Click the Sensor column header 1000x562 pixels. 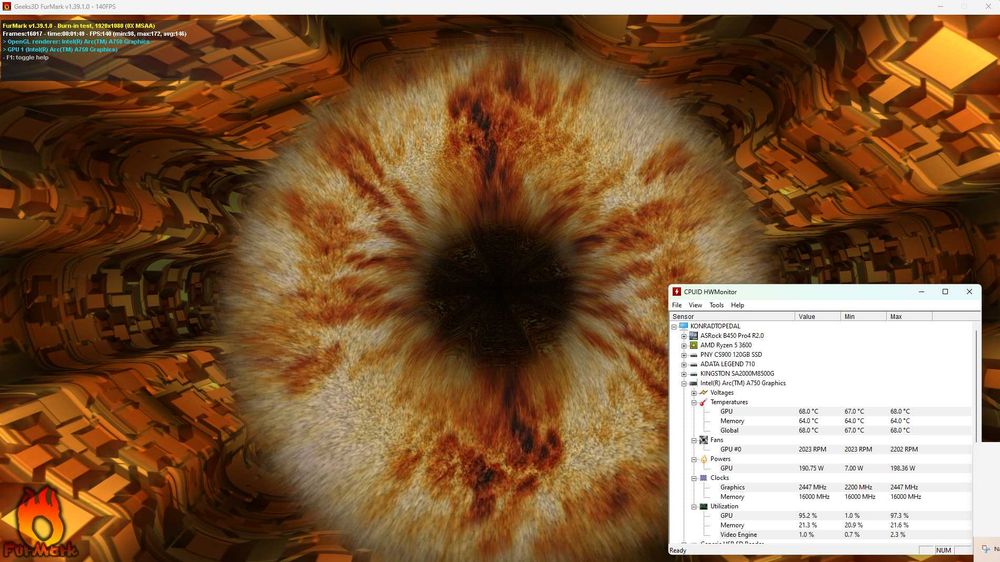coord(732,316)
